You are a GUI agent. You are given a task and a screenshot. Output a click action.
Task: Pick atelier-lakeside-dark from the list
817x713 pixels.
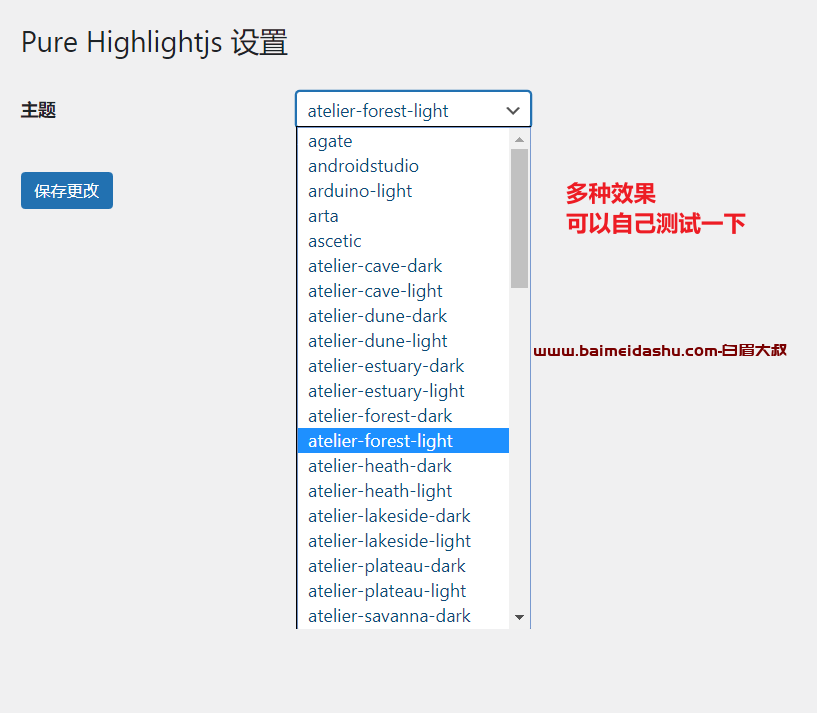coord(403,516)
